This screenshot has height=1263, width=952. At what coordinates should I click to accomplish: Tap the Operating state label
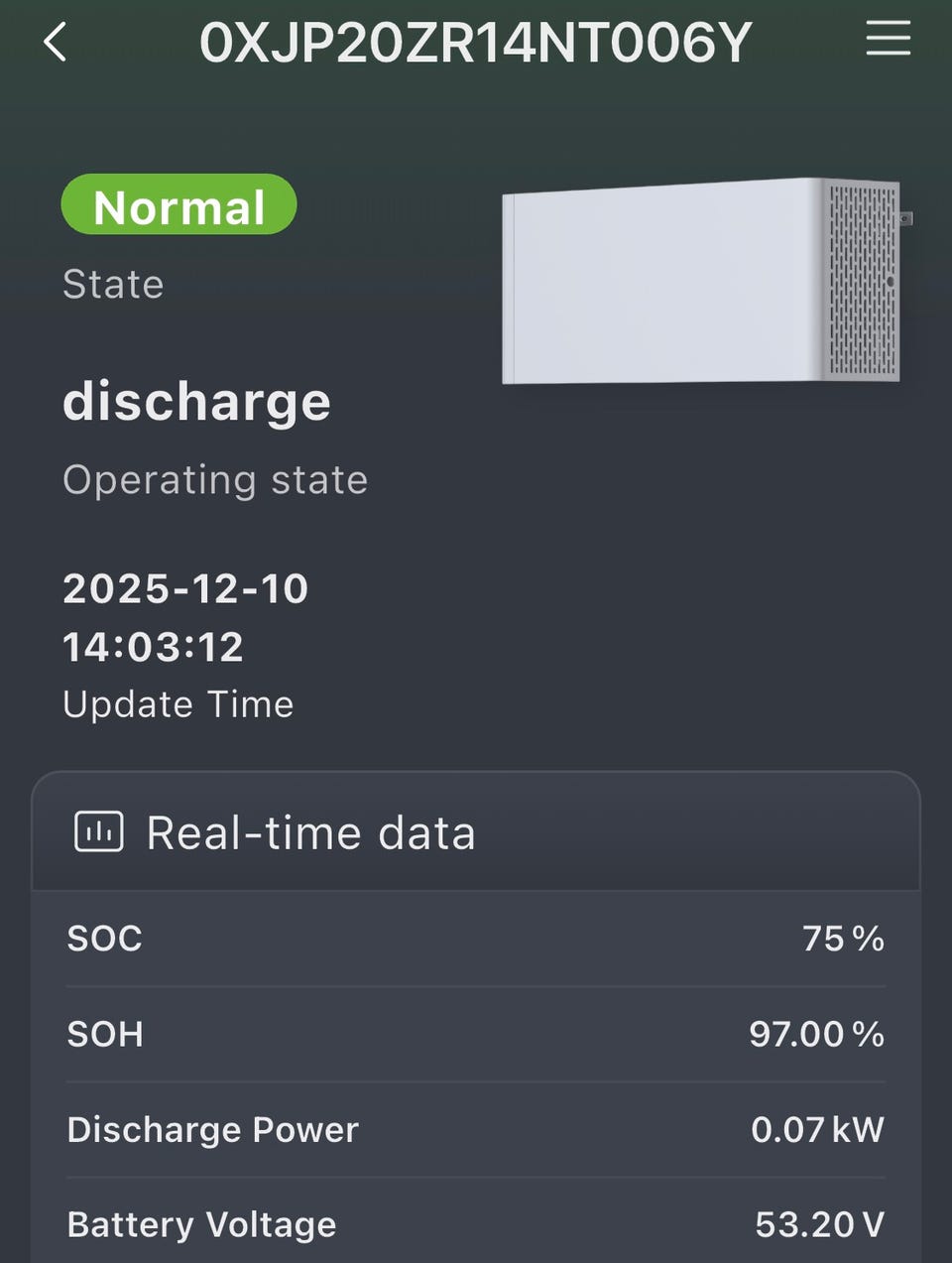click(x=215, y=480)
